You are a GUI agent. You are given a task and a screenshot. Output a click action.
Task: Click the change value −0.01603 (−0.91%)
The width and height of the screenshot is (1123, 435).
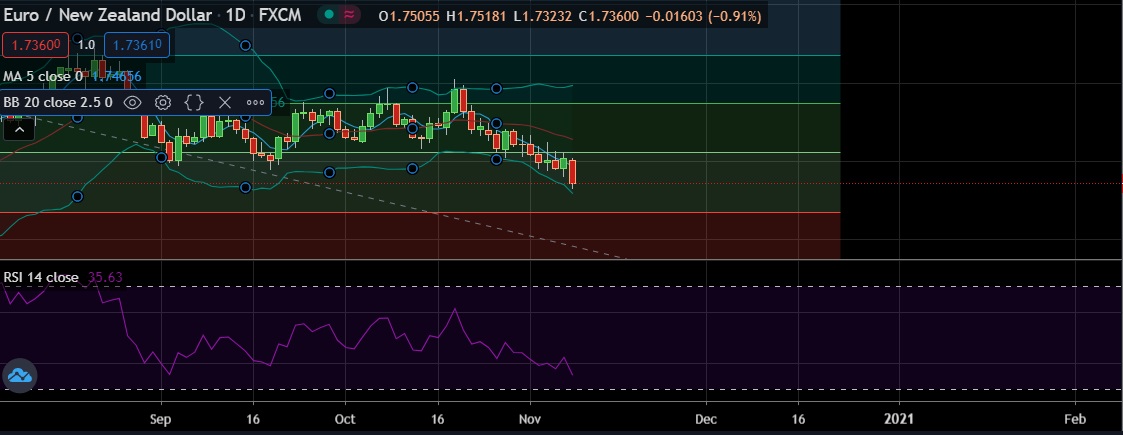pos(704,15)
